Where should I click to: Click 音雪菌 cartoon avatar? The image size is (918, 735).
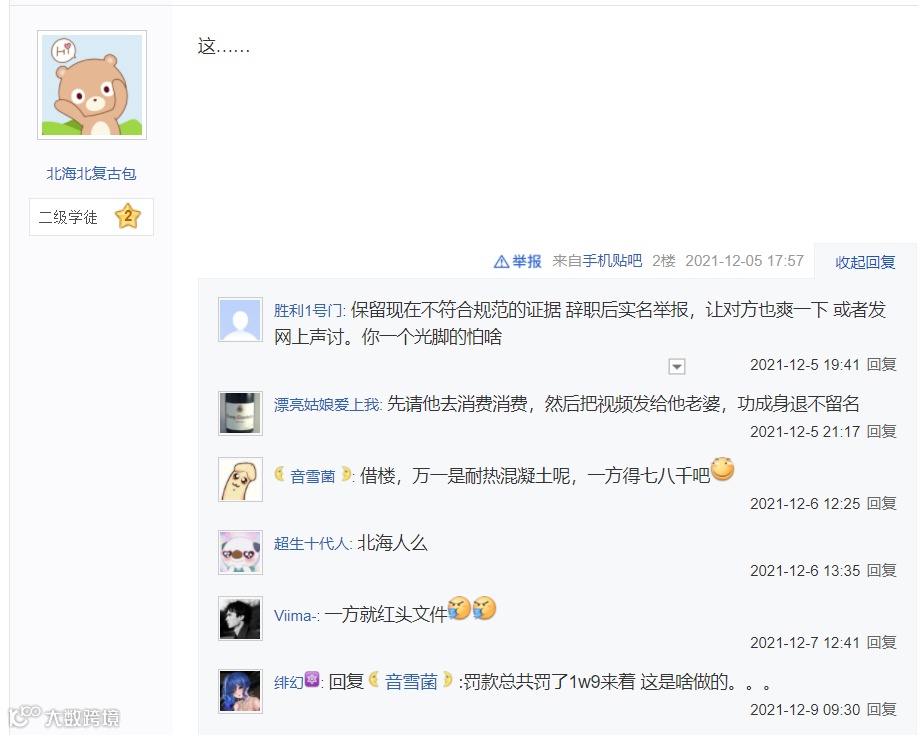(240, 480)
